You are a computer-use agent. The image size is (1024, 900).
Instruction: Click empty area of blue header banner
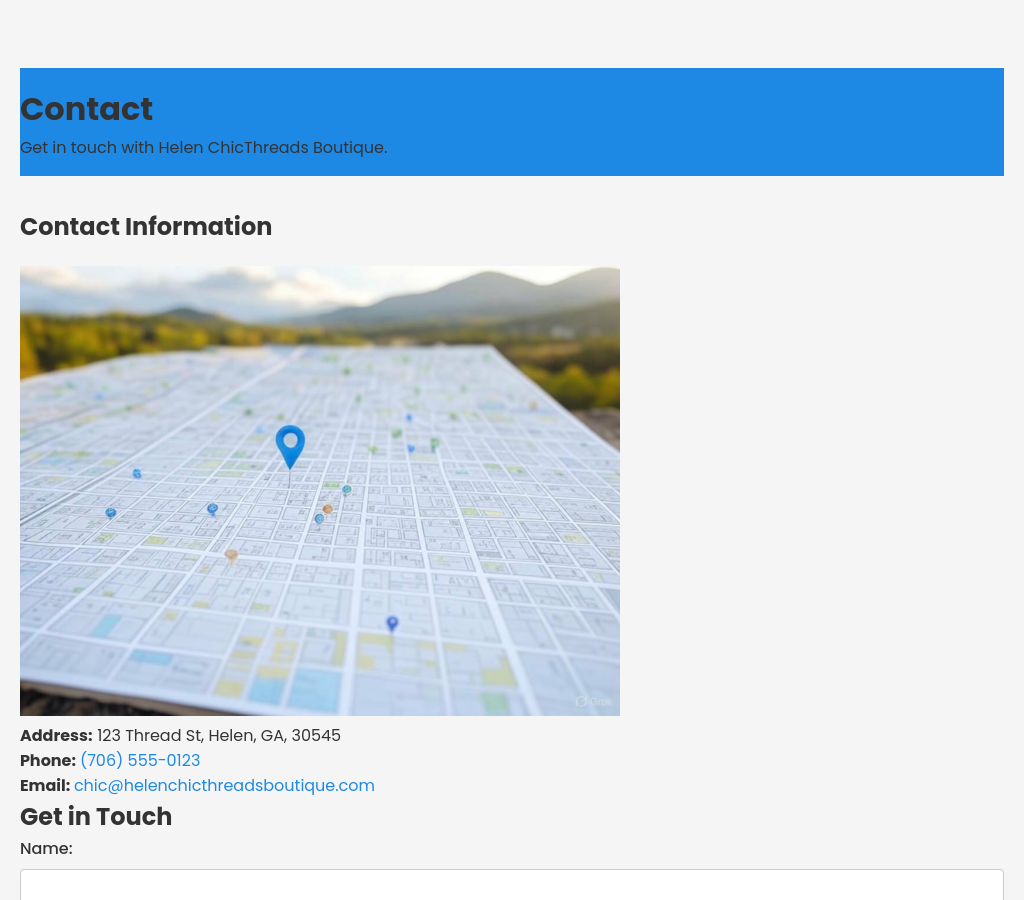click(700, 120)
